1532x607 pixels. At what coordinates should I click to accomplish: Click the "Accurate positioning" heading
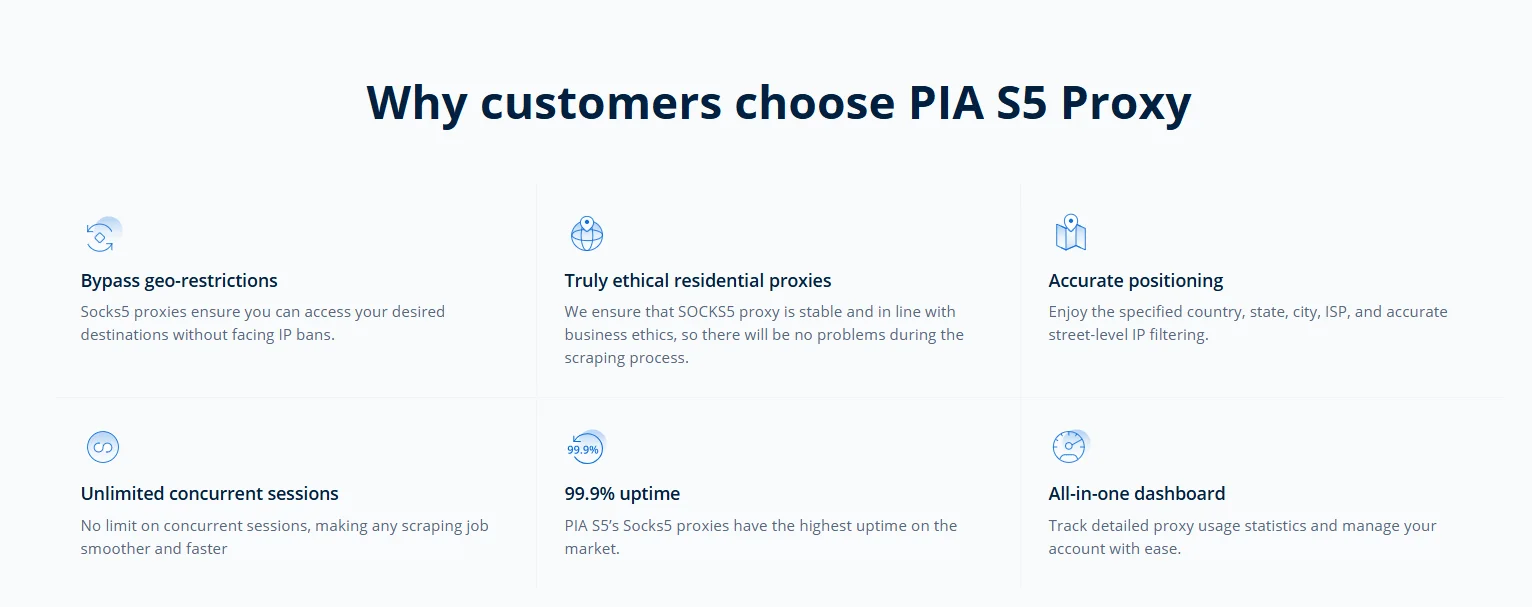(1135, 281)
